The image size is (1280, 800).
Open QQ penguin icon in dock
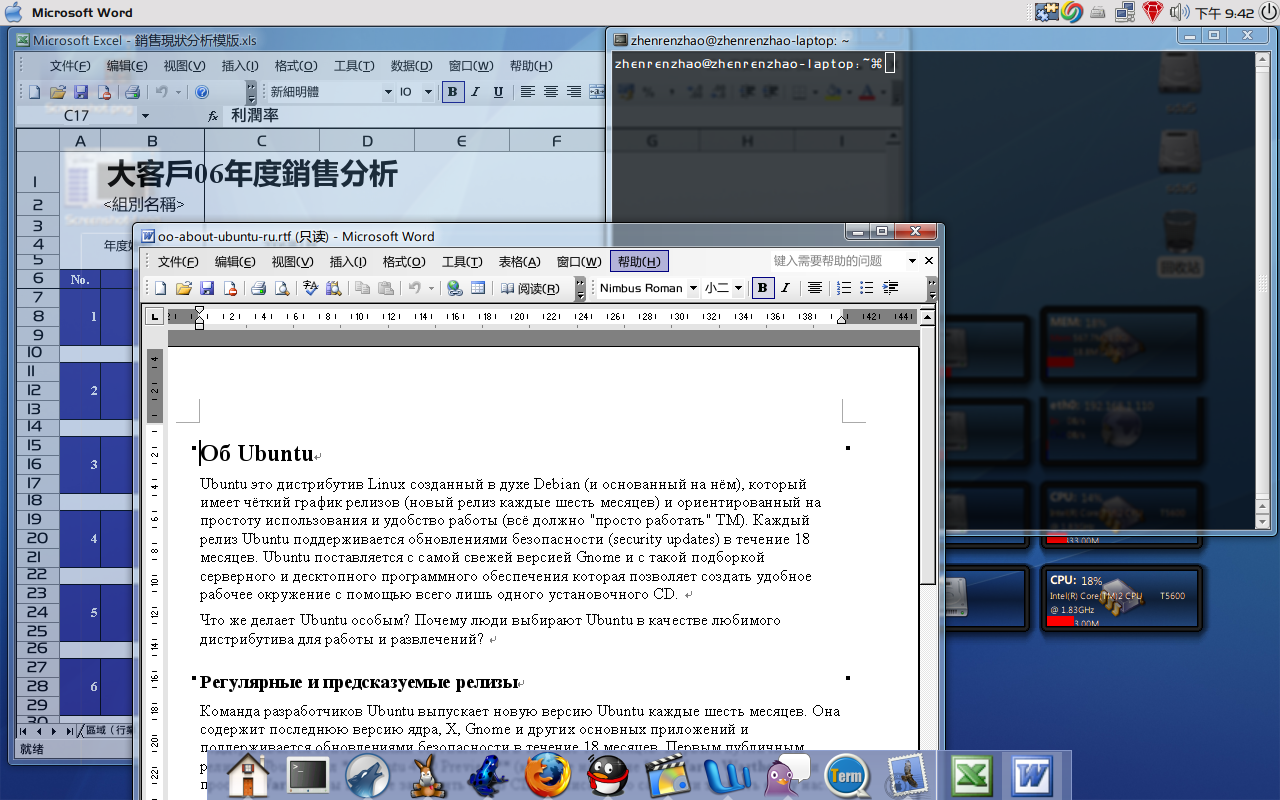point(606,775)
